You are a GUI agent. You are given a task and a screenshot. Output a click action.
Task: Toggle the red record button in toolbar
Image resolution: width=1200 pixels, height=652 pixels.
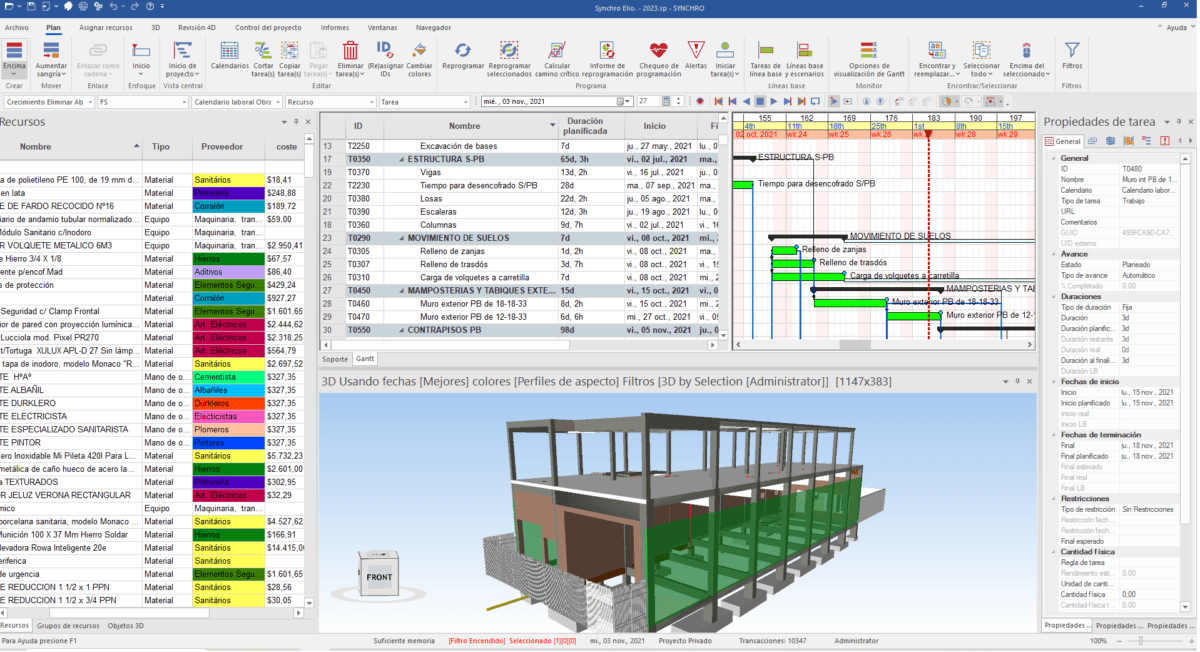click(x=700, y=102)
